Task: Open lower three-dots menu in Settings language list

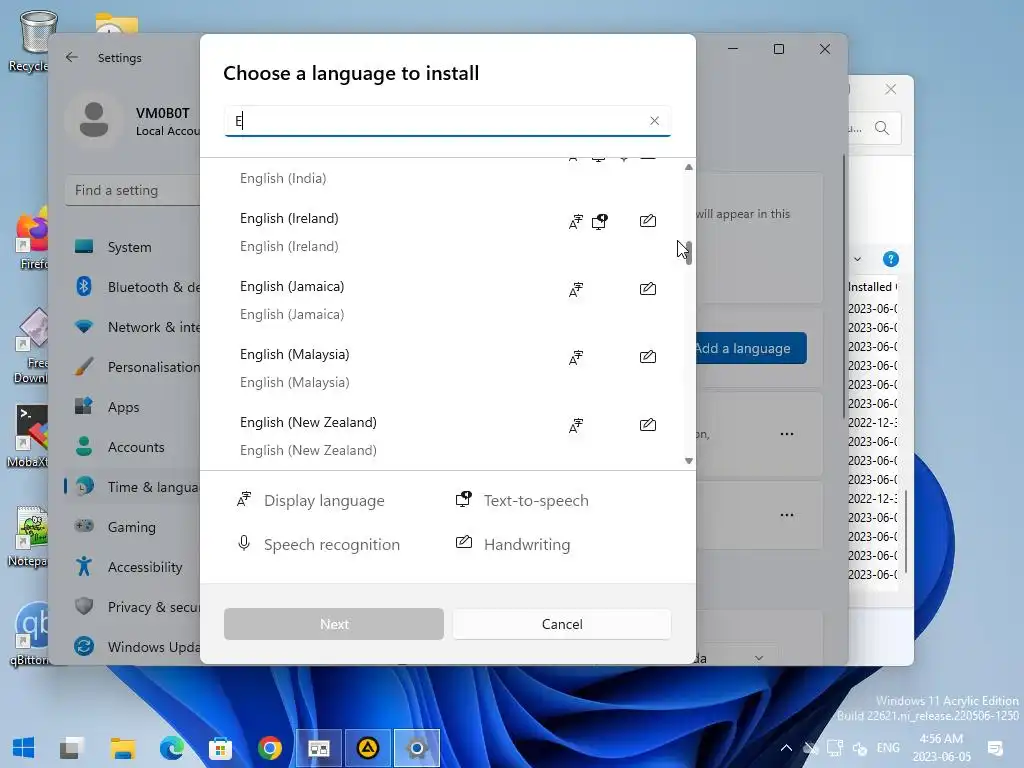Action: coord(787,515)
